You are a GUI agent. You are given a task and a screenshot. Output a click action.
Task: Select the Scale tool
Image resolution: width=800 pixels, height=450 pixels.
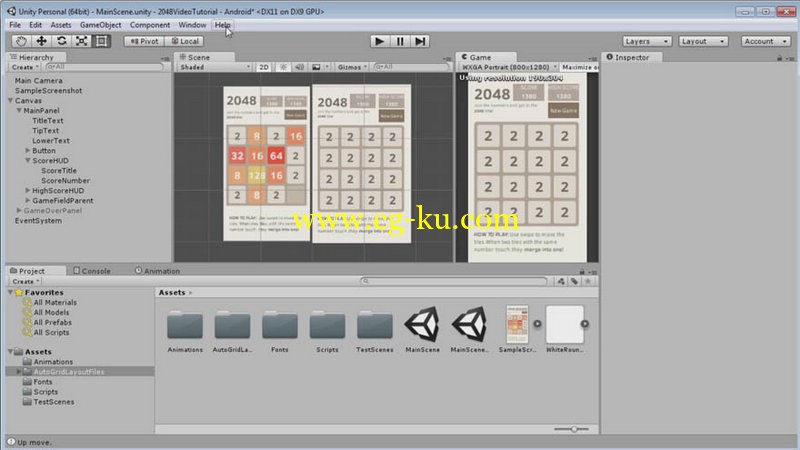(81, 41)
